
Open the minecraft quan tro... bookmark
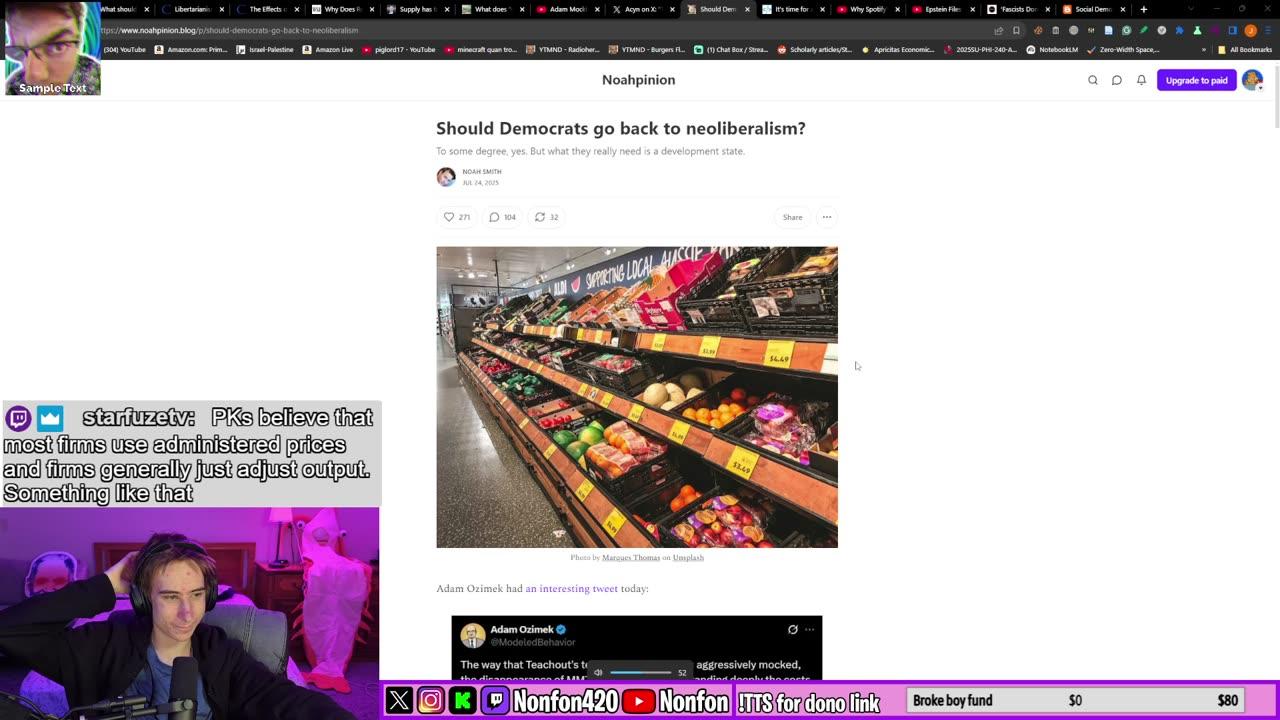pyautogui.click(x=480, y=49)
